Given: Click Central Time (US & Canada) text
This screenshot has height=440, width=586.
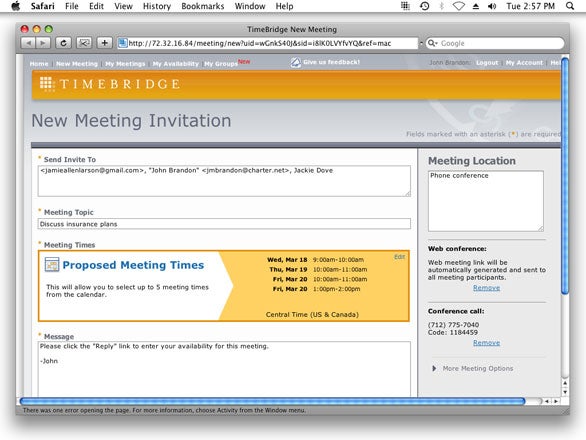Looking at the screenshot, I should (312, 314).
